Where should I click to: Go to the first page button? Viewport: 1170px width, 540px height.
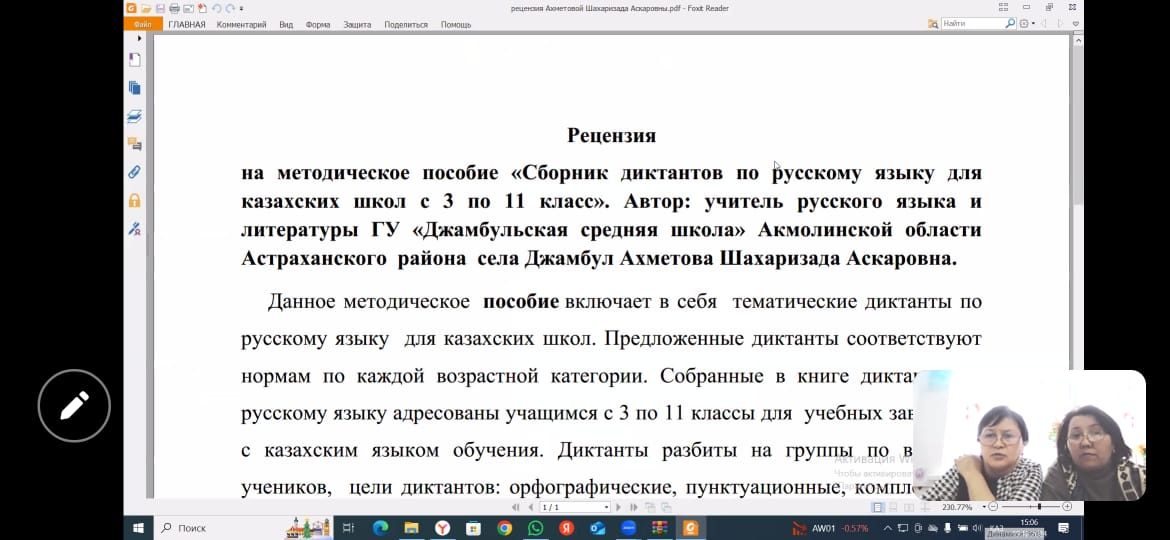pyautogui.click(x=516, y=507)
